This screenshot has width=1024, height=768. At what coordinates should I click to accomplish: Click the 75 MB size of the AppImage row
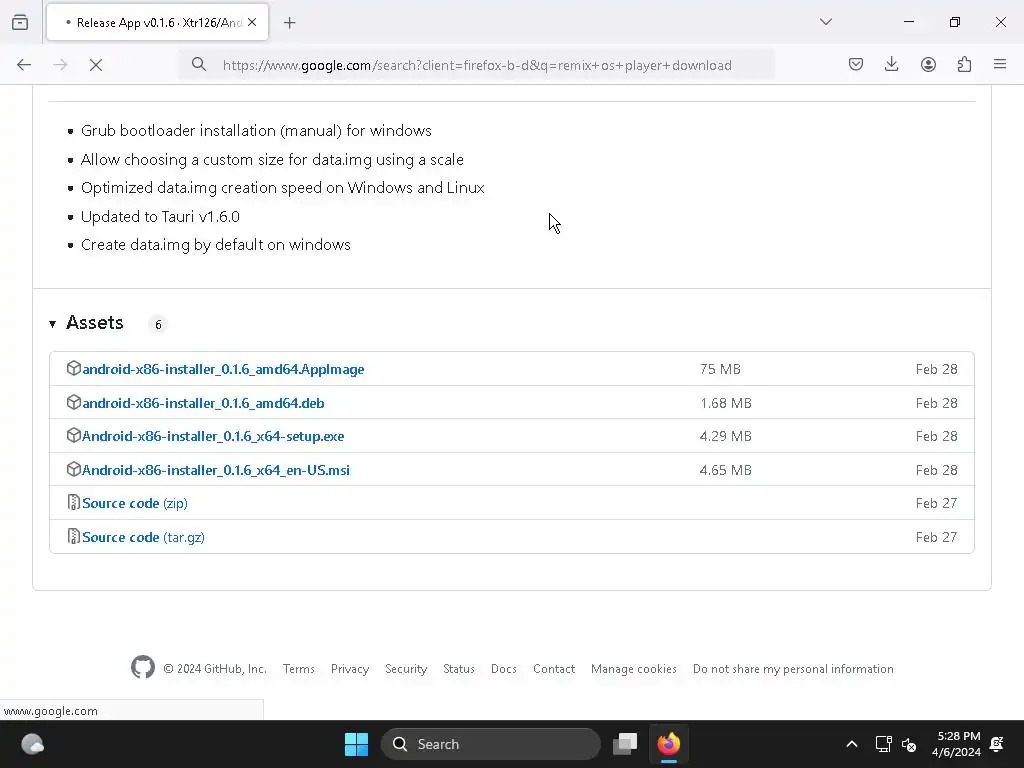click(720, 369)
